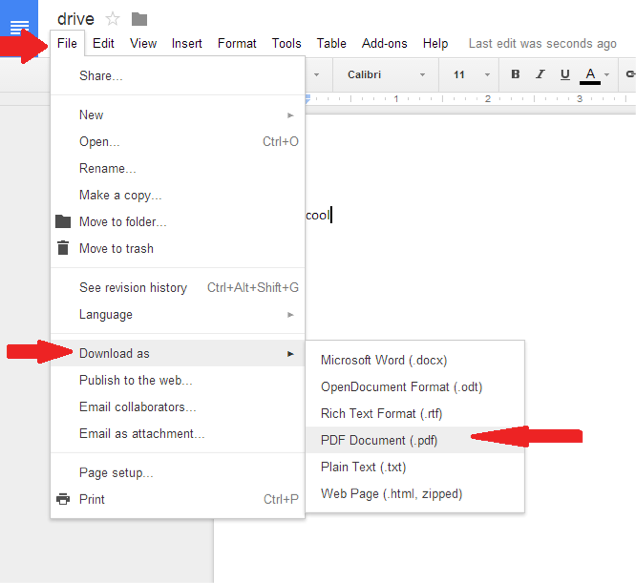Select Make a copy...
Viewport: 636px width, 583px height.
point(178,195)
